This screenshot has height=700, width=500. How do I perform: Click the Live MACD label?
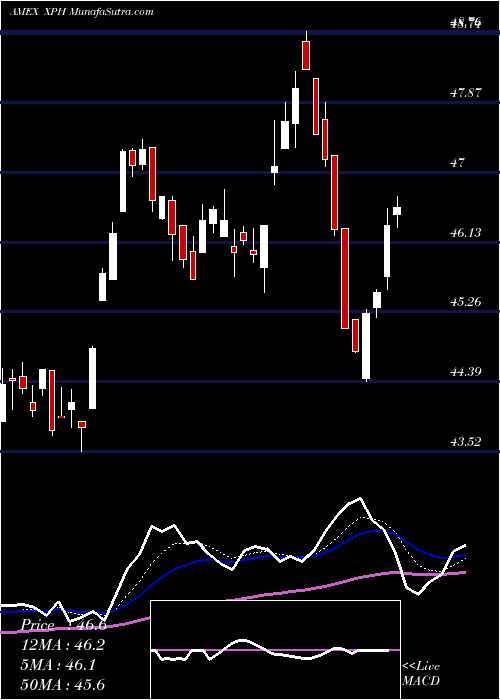coord(421,673)
